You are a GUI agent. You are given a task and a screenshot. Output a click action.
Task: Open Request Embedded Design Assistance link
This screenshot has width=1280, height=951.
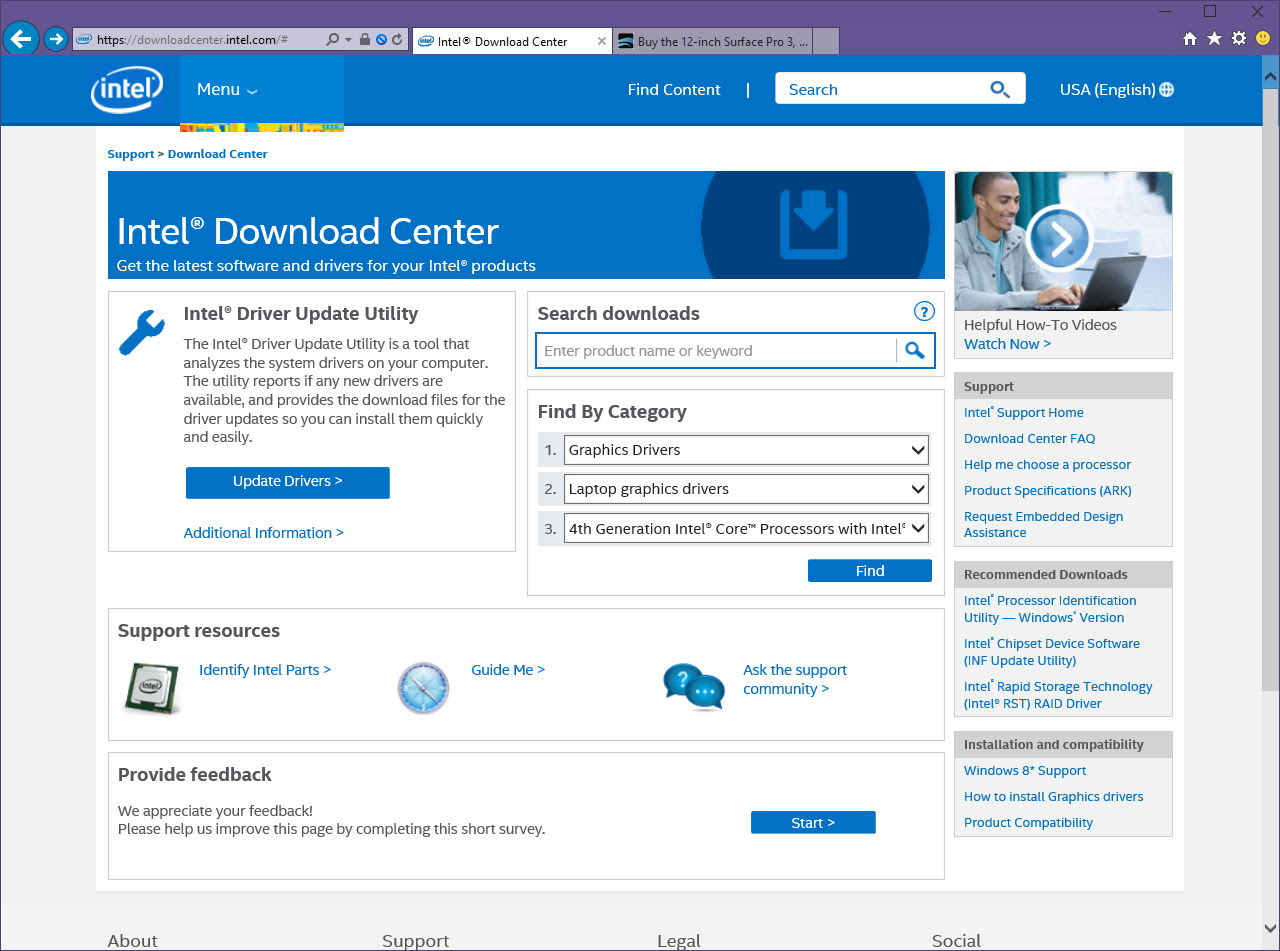tap(1044, 524)
